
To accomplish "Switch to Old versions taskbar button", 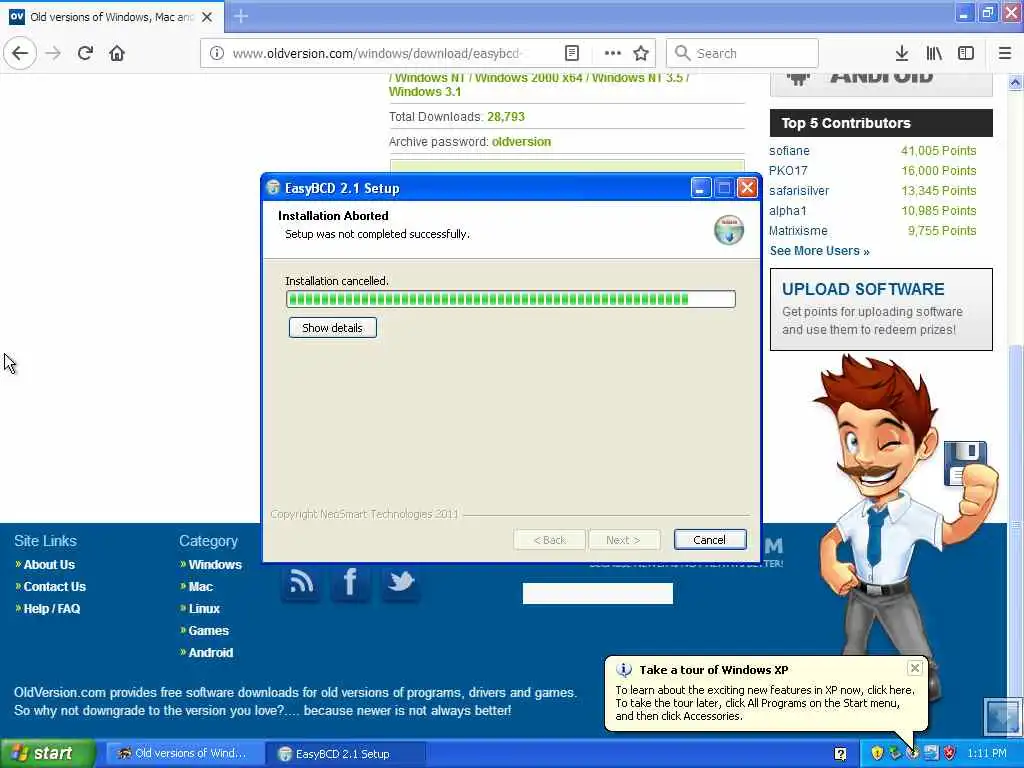I will coord(184,754).
